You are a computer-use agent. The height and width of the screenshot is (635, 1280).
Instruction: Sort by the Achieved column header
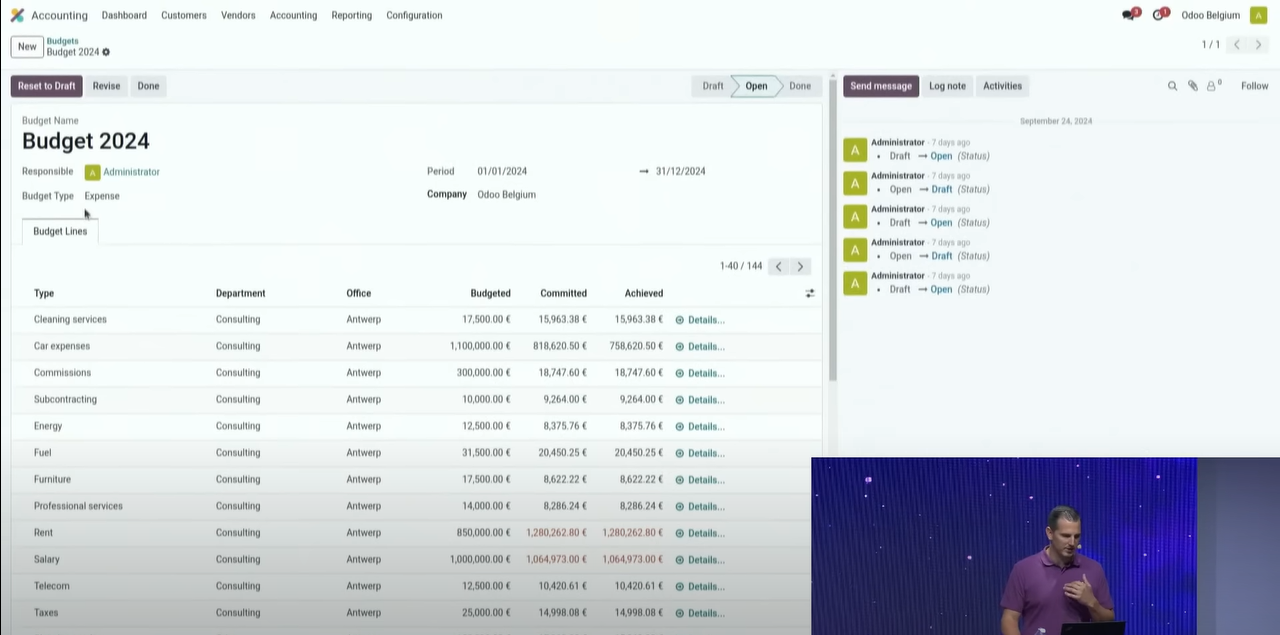click(644, 293)
